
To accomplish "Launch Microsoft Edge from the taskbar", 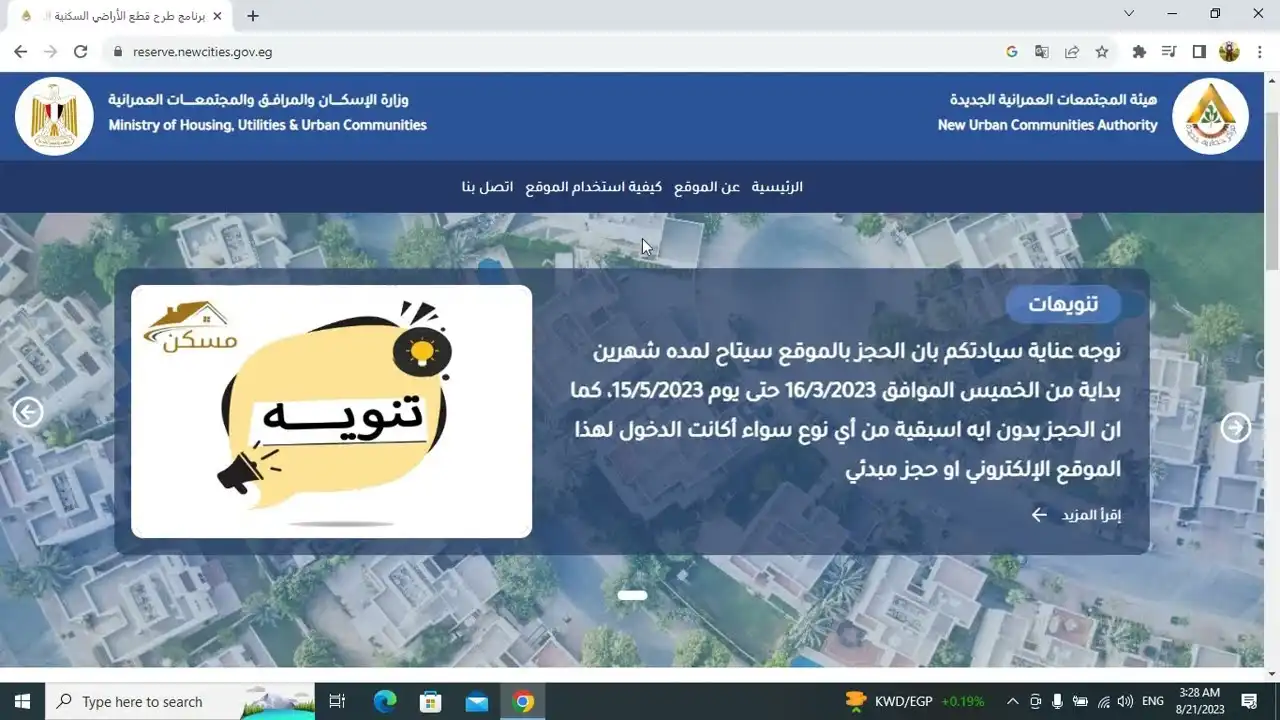I will 385,701.
